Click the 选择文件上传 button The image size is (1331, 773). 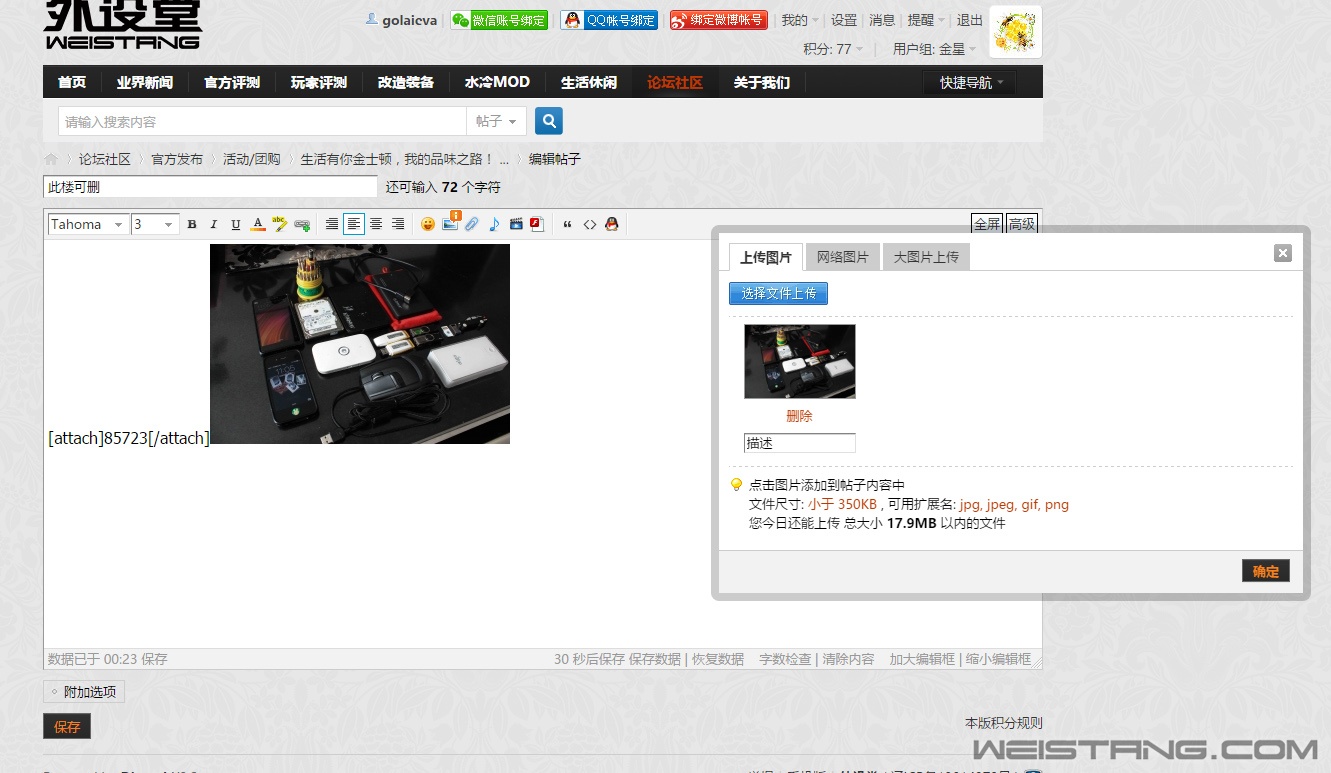[779, 293]
